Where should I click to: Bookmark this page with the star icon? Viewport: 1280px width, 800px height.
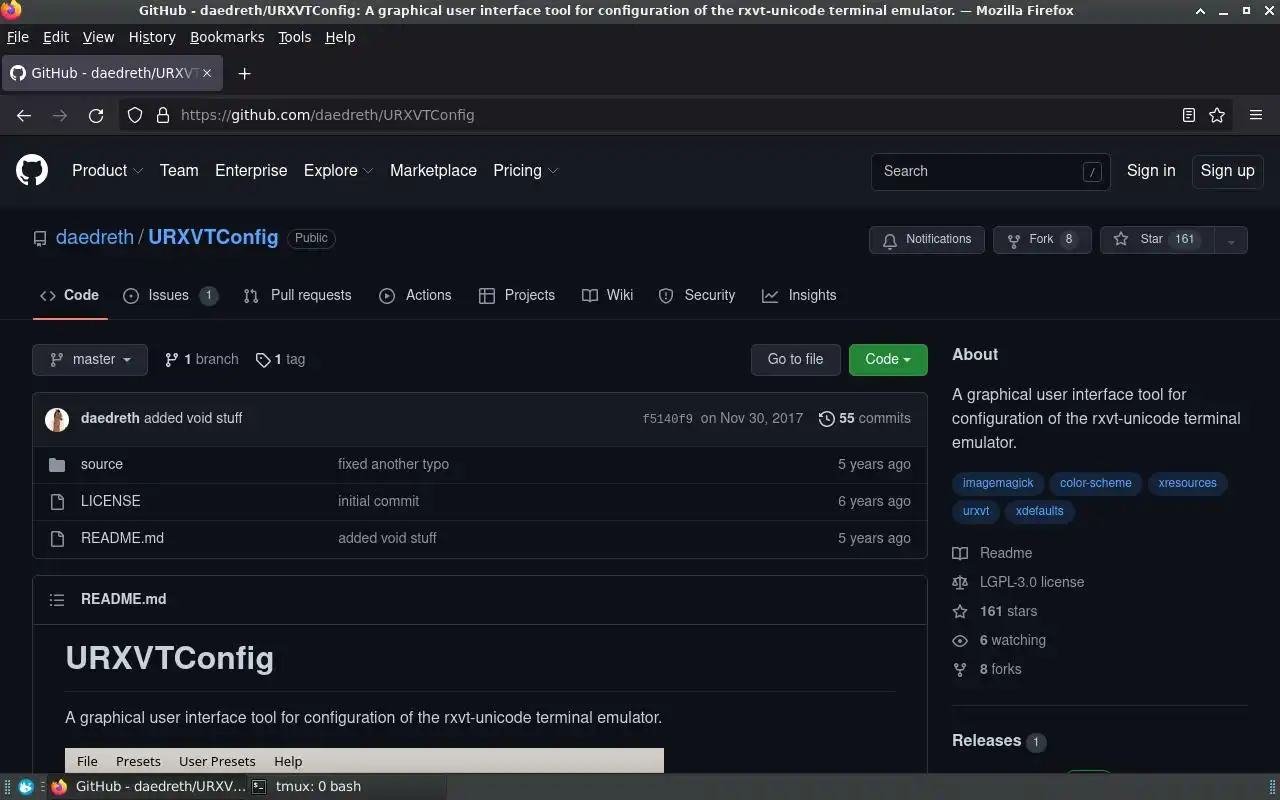(x=1217, y=115)
